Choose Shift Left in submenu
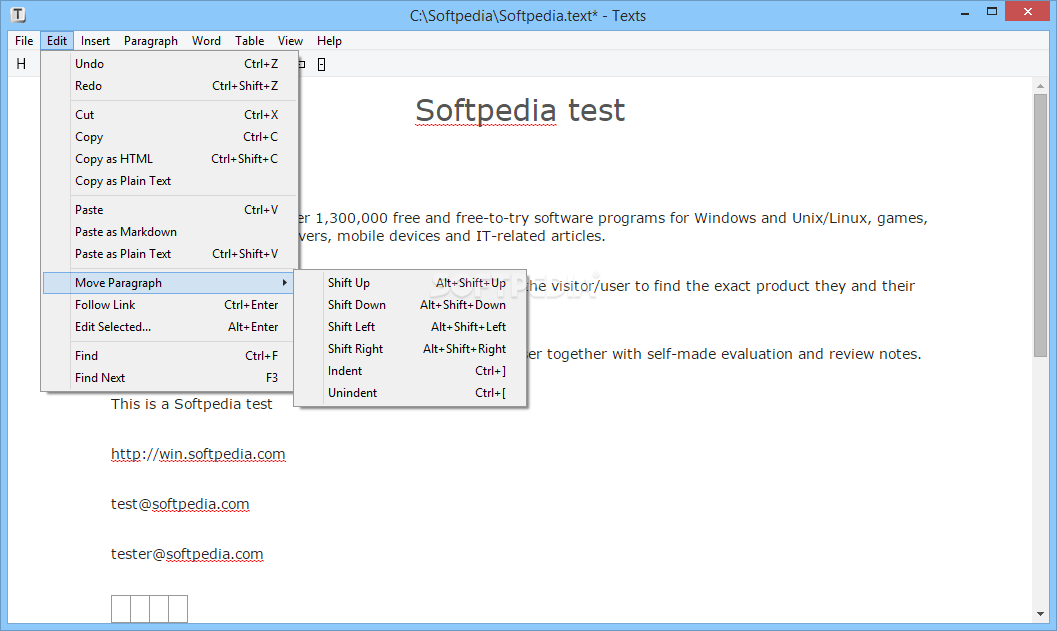 [411, 327]
